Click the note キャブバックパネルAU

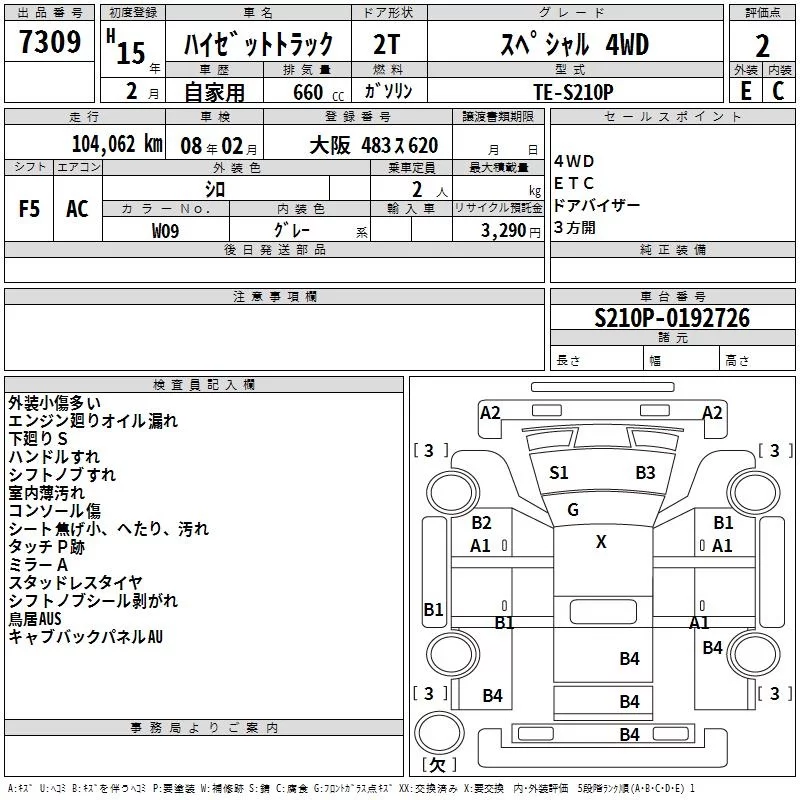[x=85, y=637]
